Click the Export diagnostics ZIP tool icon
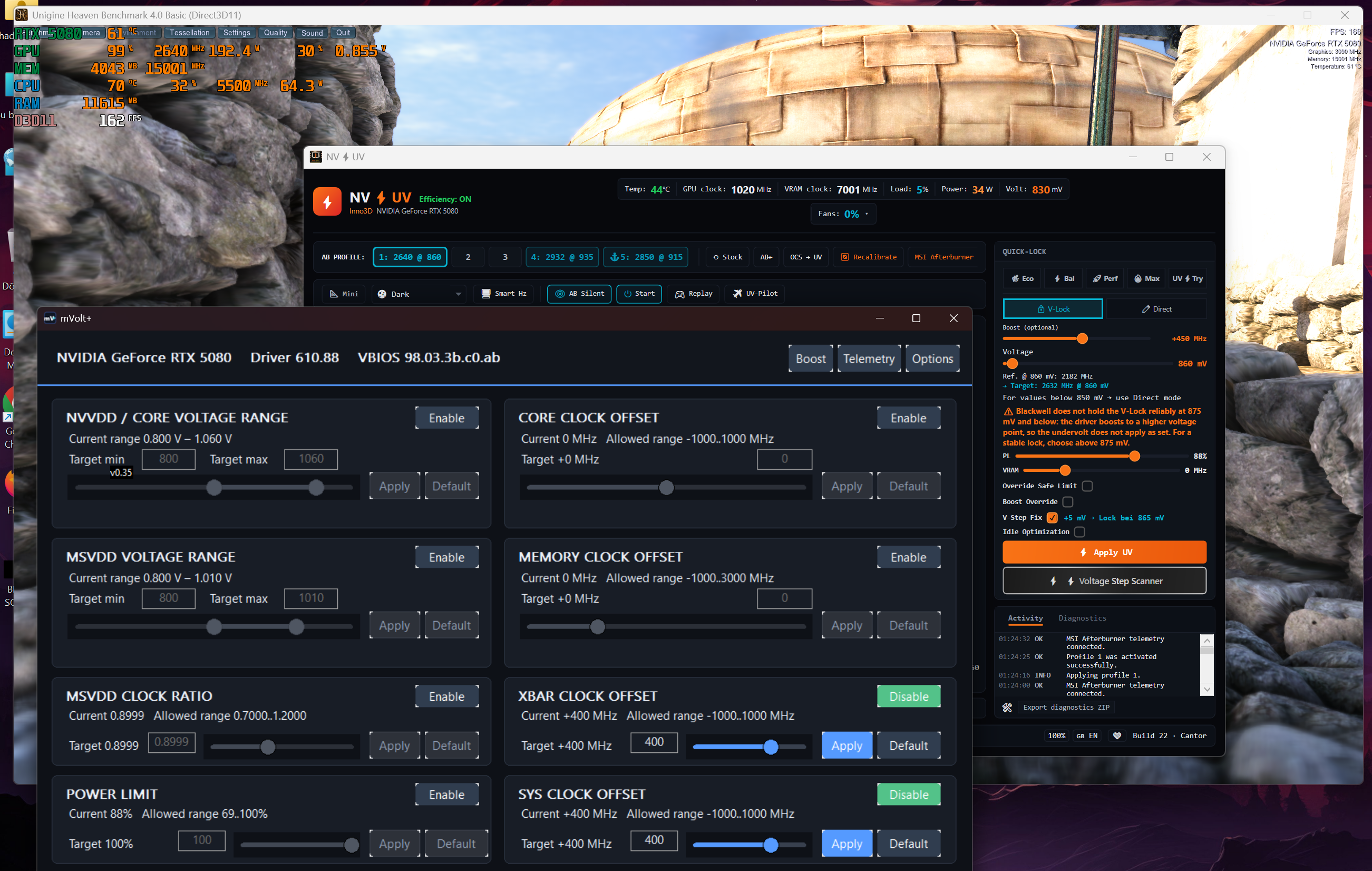 [x=1007, y=708]
